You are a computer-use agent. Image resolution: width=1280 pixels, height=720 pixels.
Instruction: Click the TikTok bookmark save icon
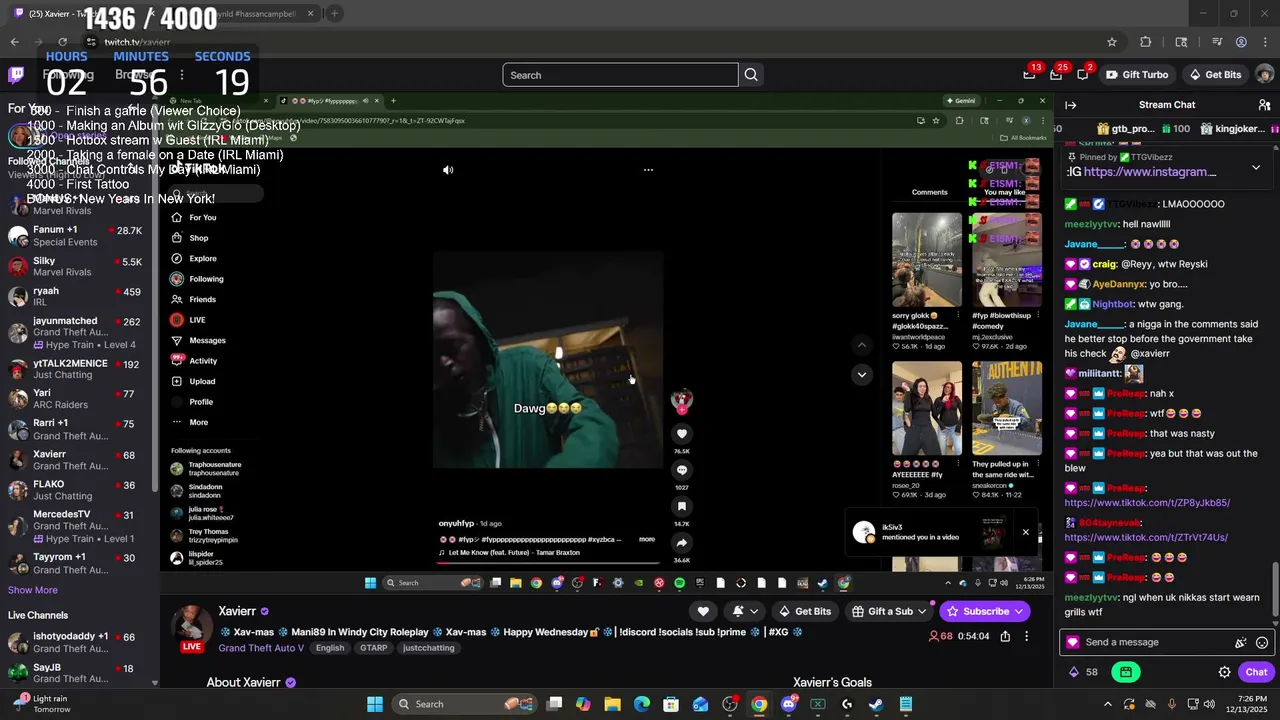pos(682,506)
